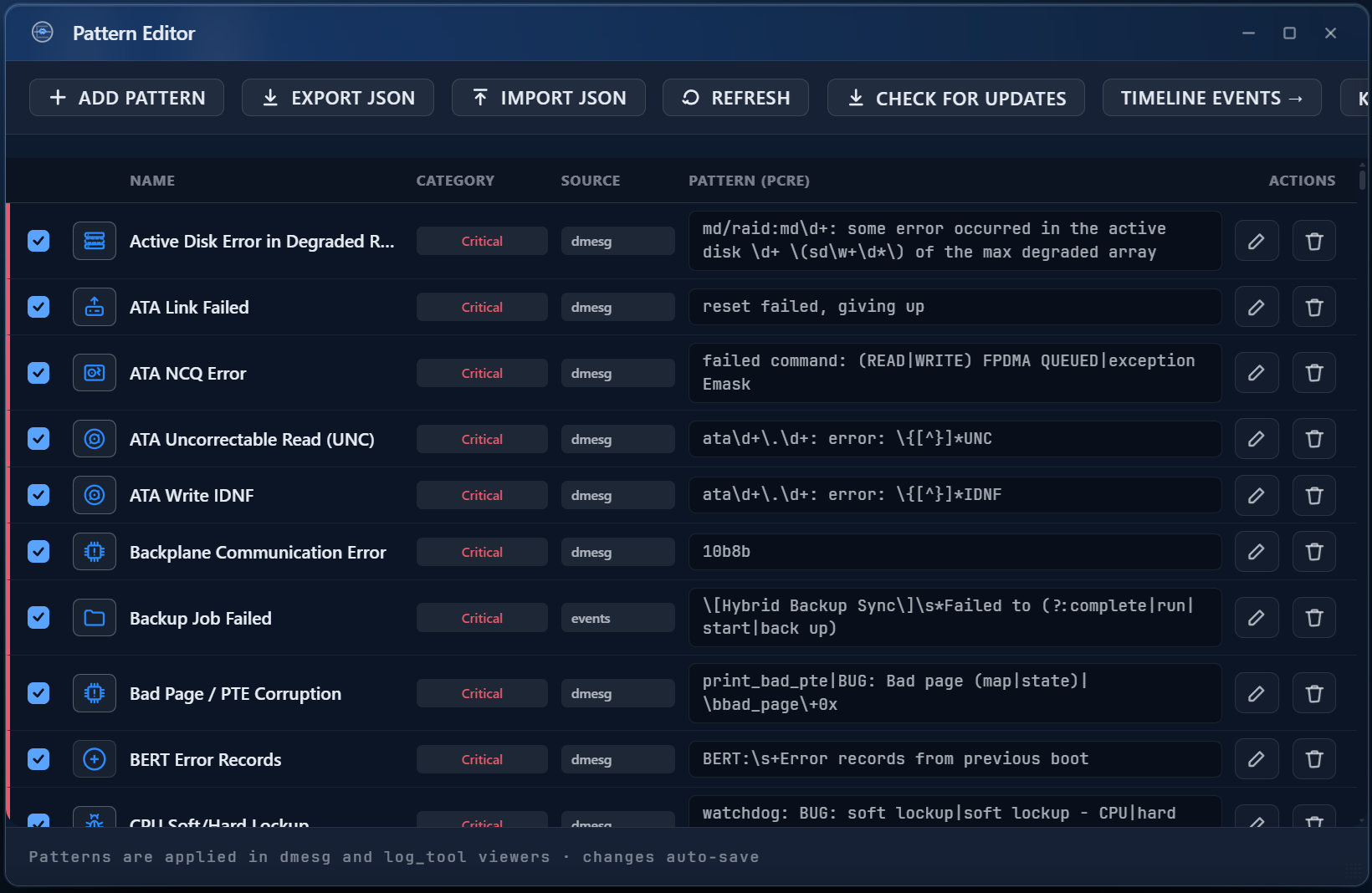Sort by the Name column header
The width and height of the screenshot is (1372, 893).
click(152, 181)
